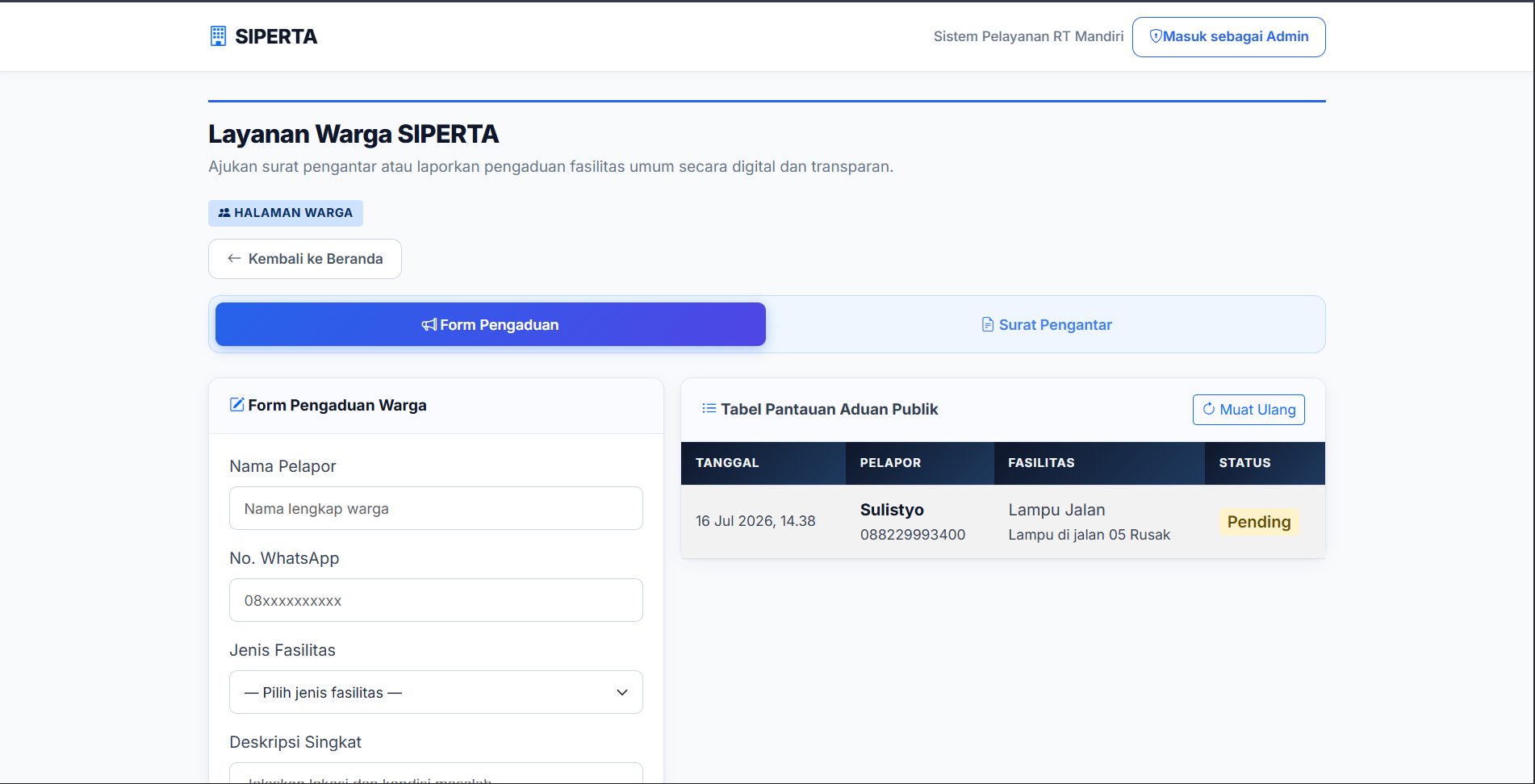This screenshot has width=1535, height=784.
Task: Focus the No. WhatsApp input field
Action: [x=436, y=600]
